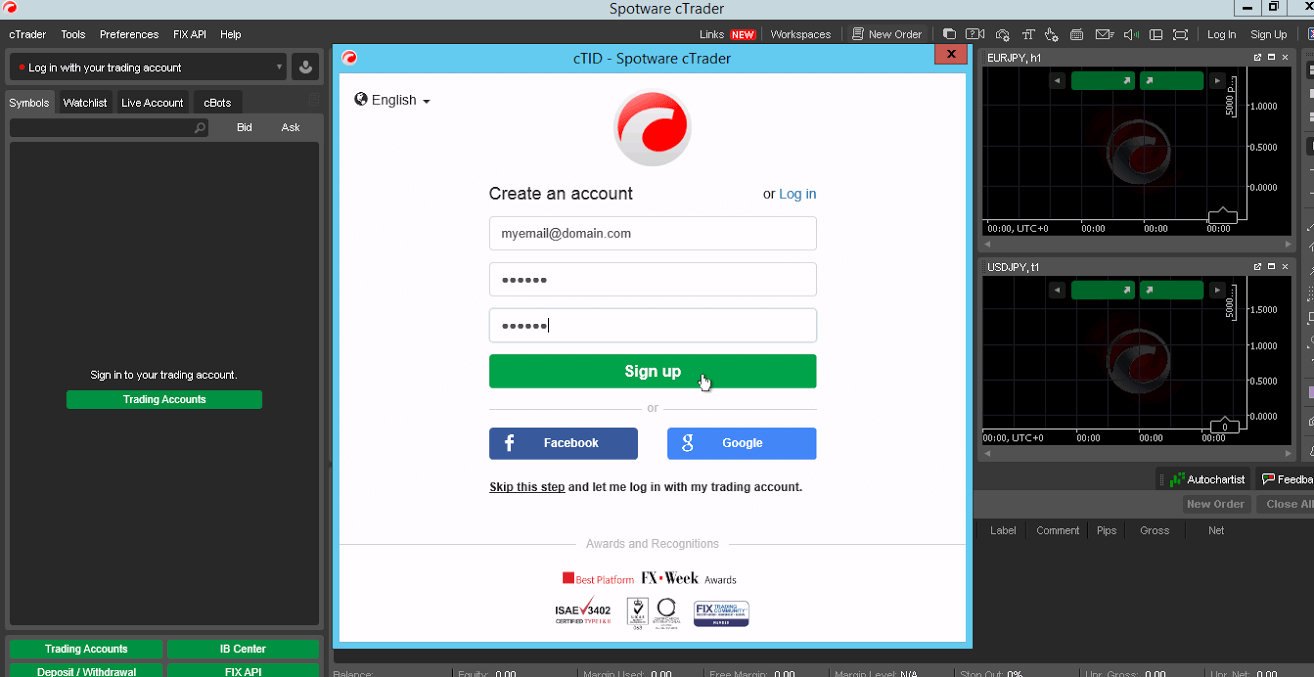Image resolution: width=1314 pixels, height=677 pixels.
Task: Switch to the Symbols tab
Action: click(x=29, y=102)
